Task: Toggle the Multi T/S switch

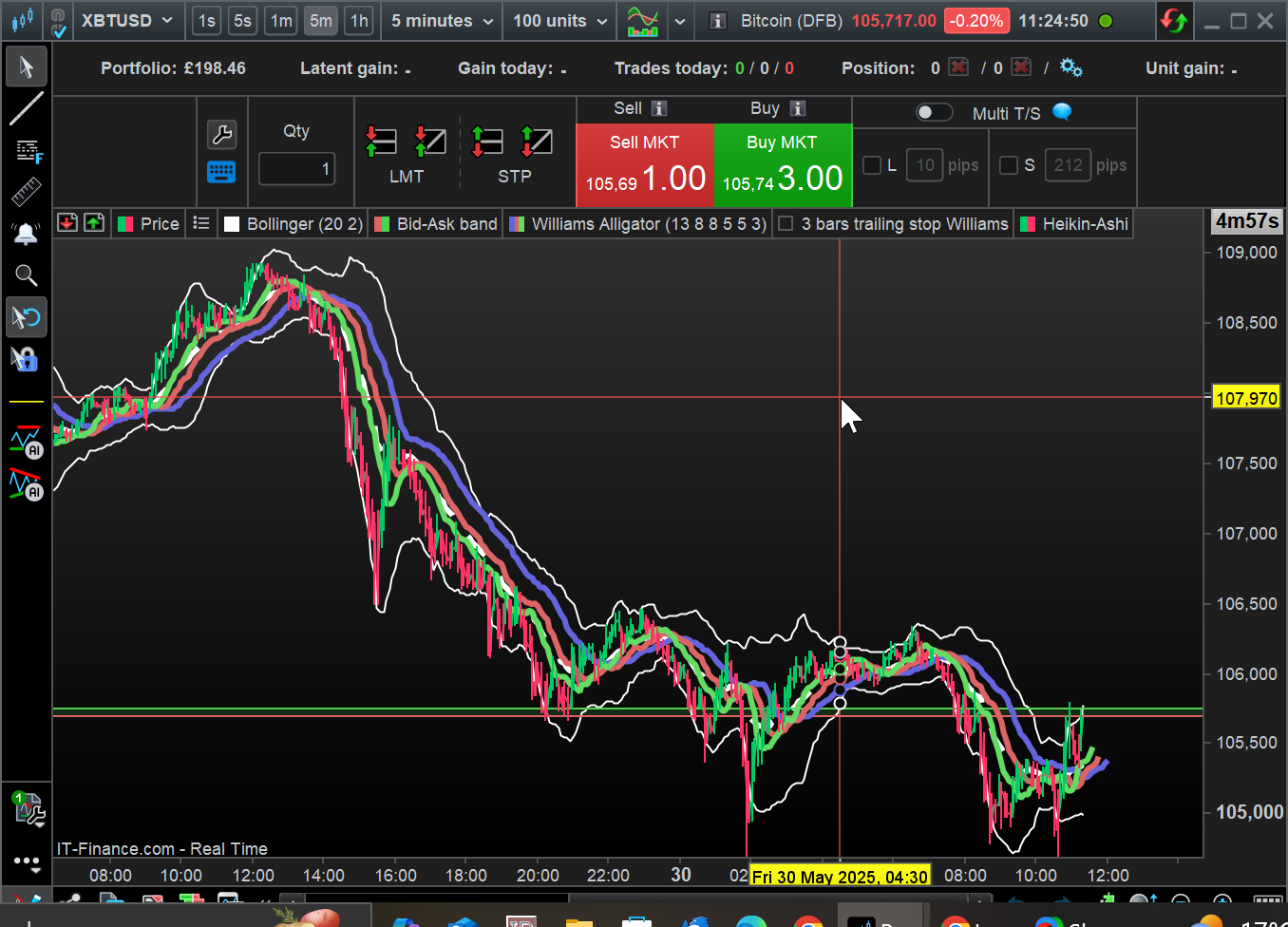Action: tap(933, 113)
